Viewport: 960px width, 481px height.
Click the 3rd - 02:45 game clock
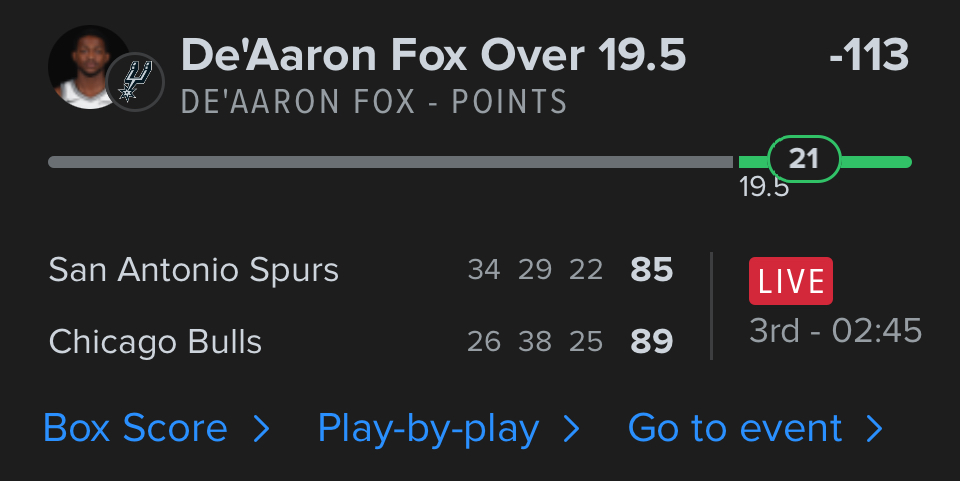pos(836,330)
